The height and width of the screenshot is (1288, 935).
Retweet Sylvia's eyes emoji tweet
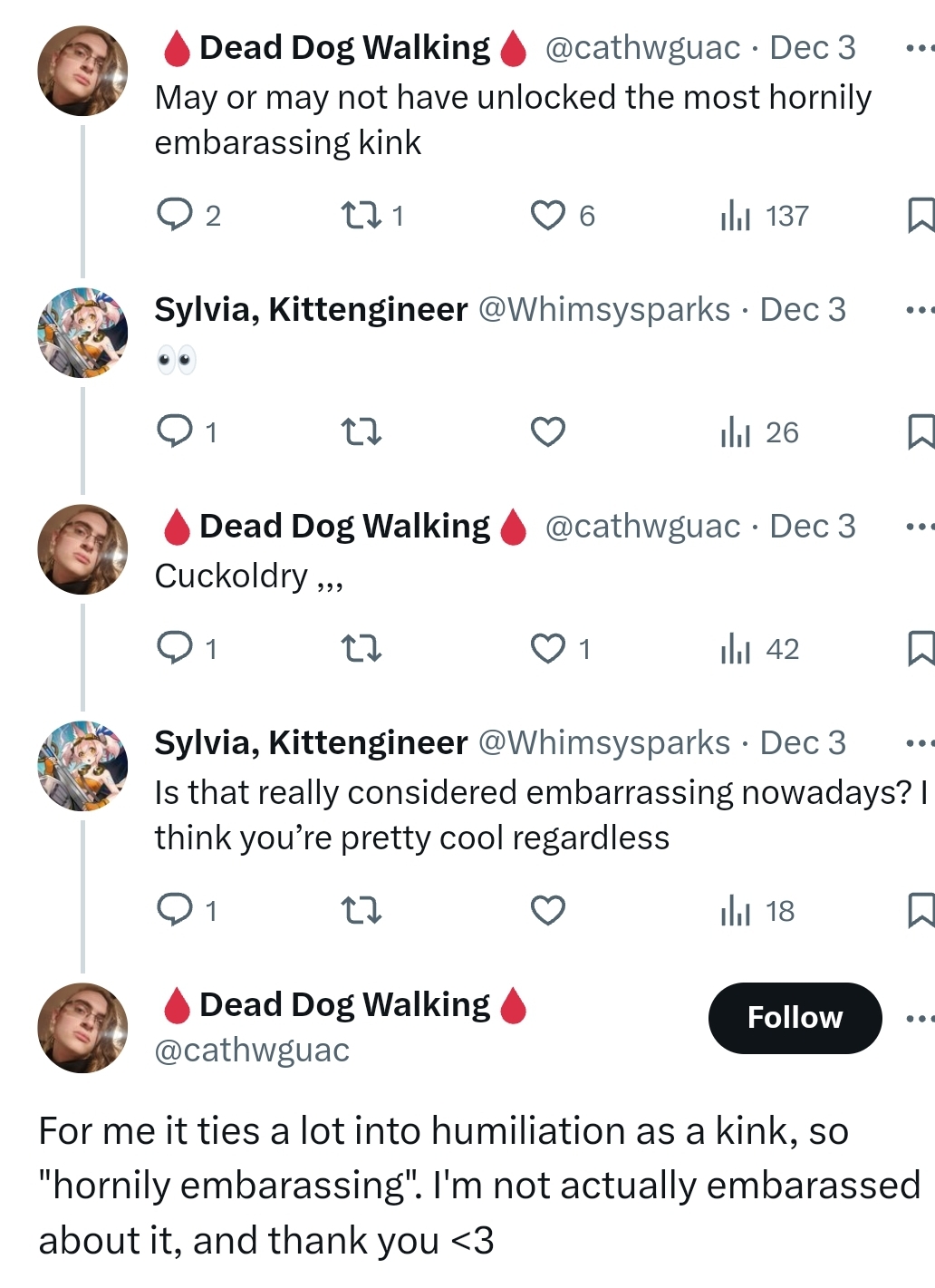point(361,431)
